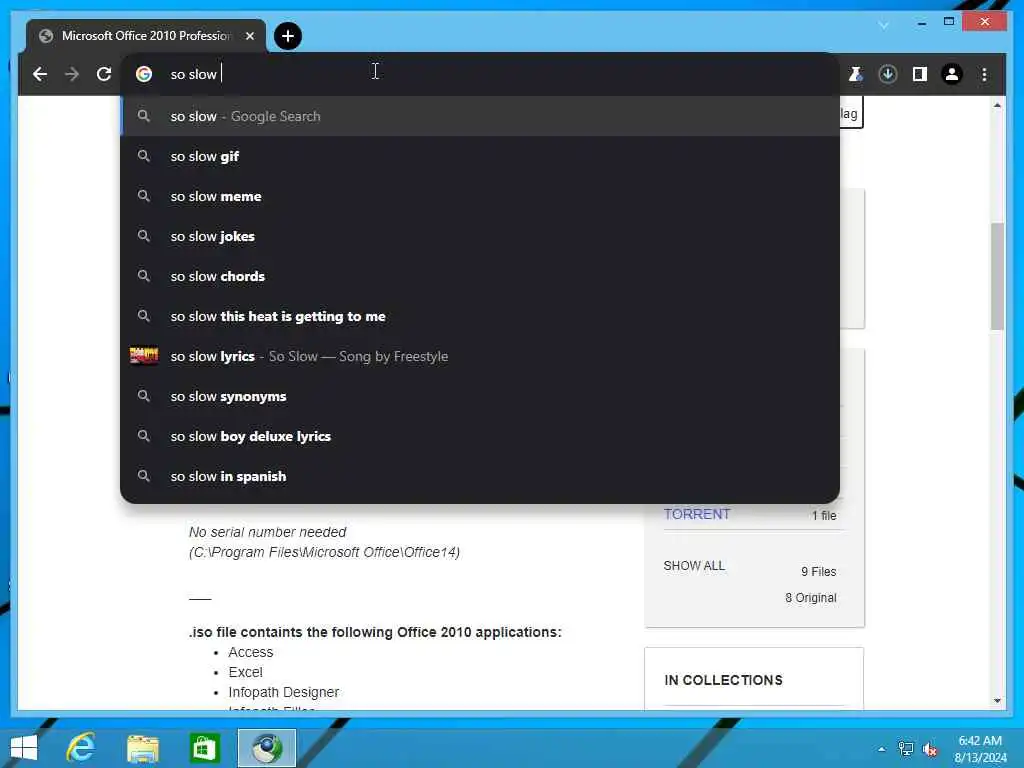The height and width of the screenshot is (768, 1024).
Task: Click the '8 Original' text
Action: [810, 598]
